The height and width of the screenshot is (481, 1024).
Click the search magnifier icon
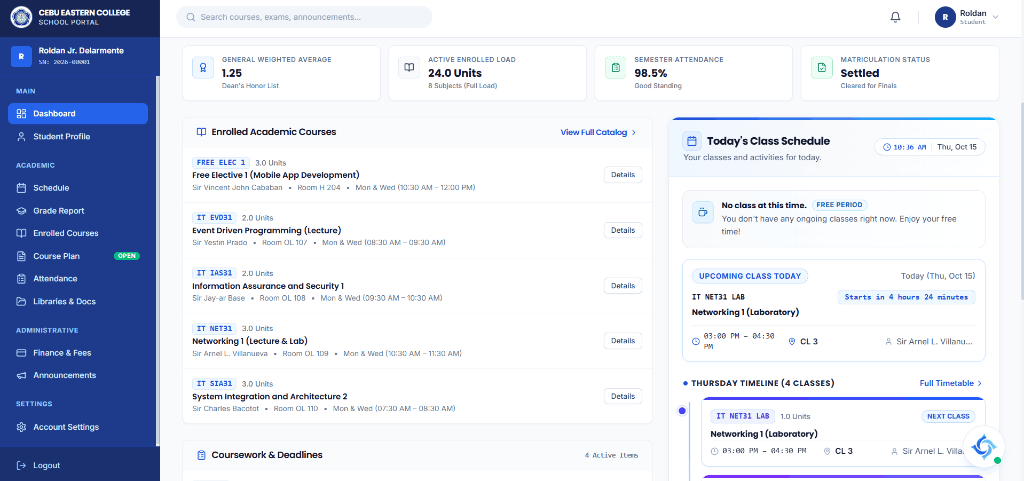(x=191, y=18)
